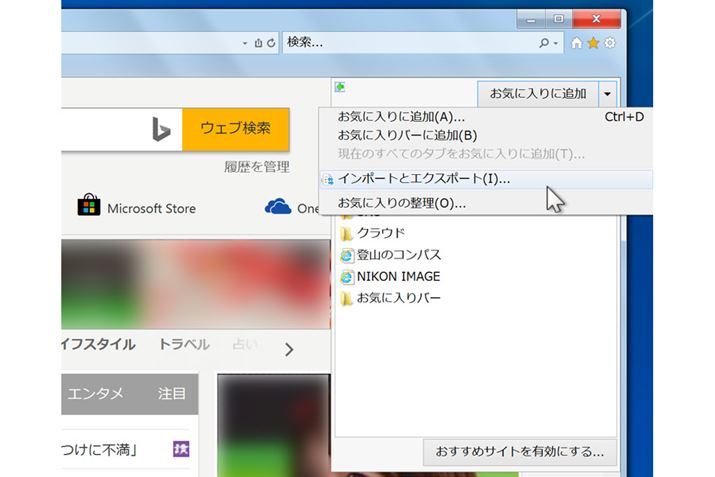Open the Tools gear icon
715x477 pixels.
click(610, 43)
